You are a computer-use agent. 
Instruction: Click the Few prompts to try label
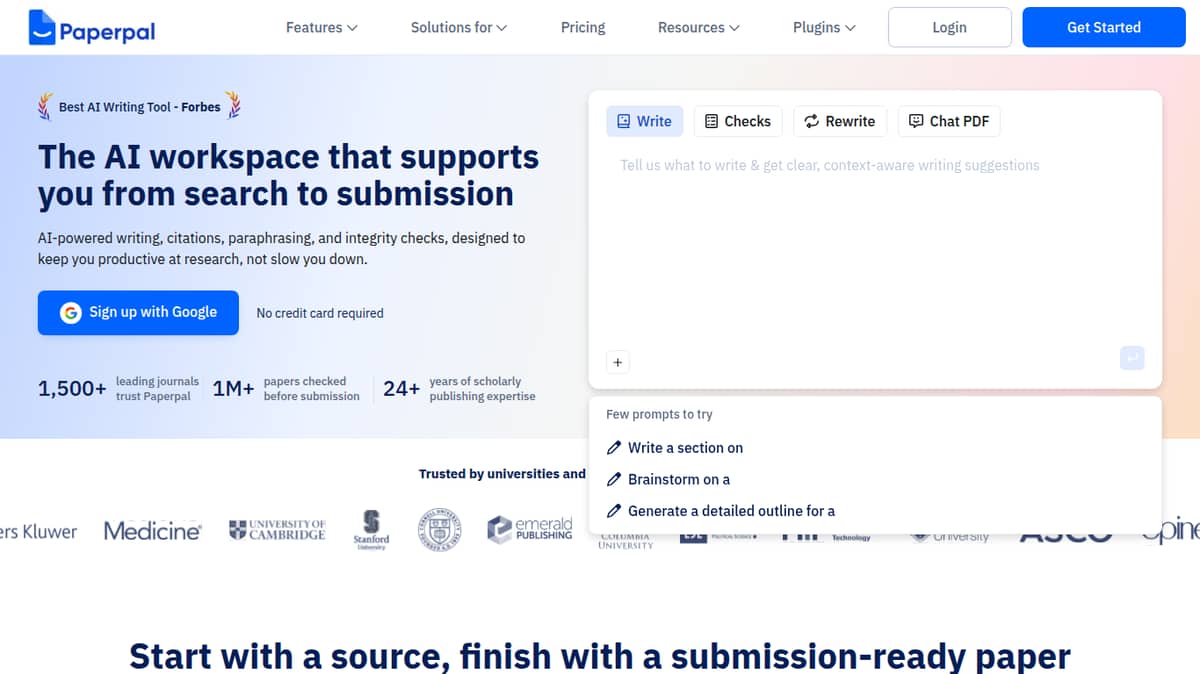[x=659, y=414]
